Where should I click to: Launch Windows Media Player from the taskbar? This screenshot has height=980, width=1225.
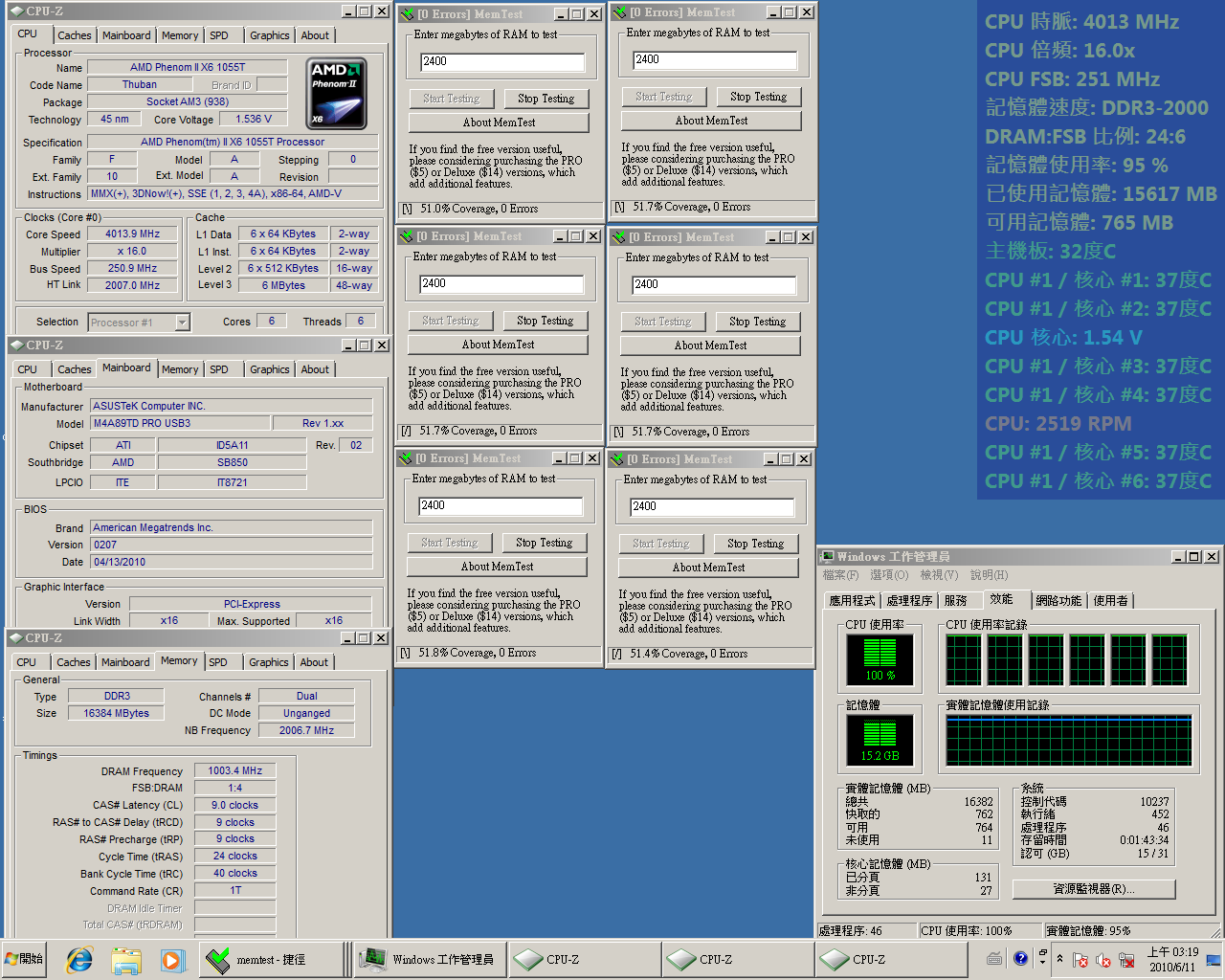point(172,959)
